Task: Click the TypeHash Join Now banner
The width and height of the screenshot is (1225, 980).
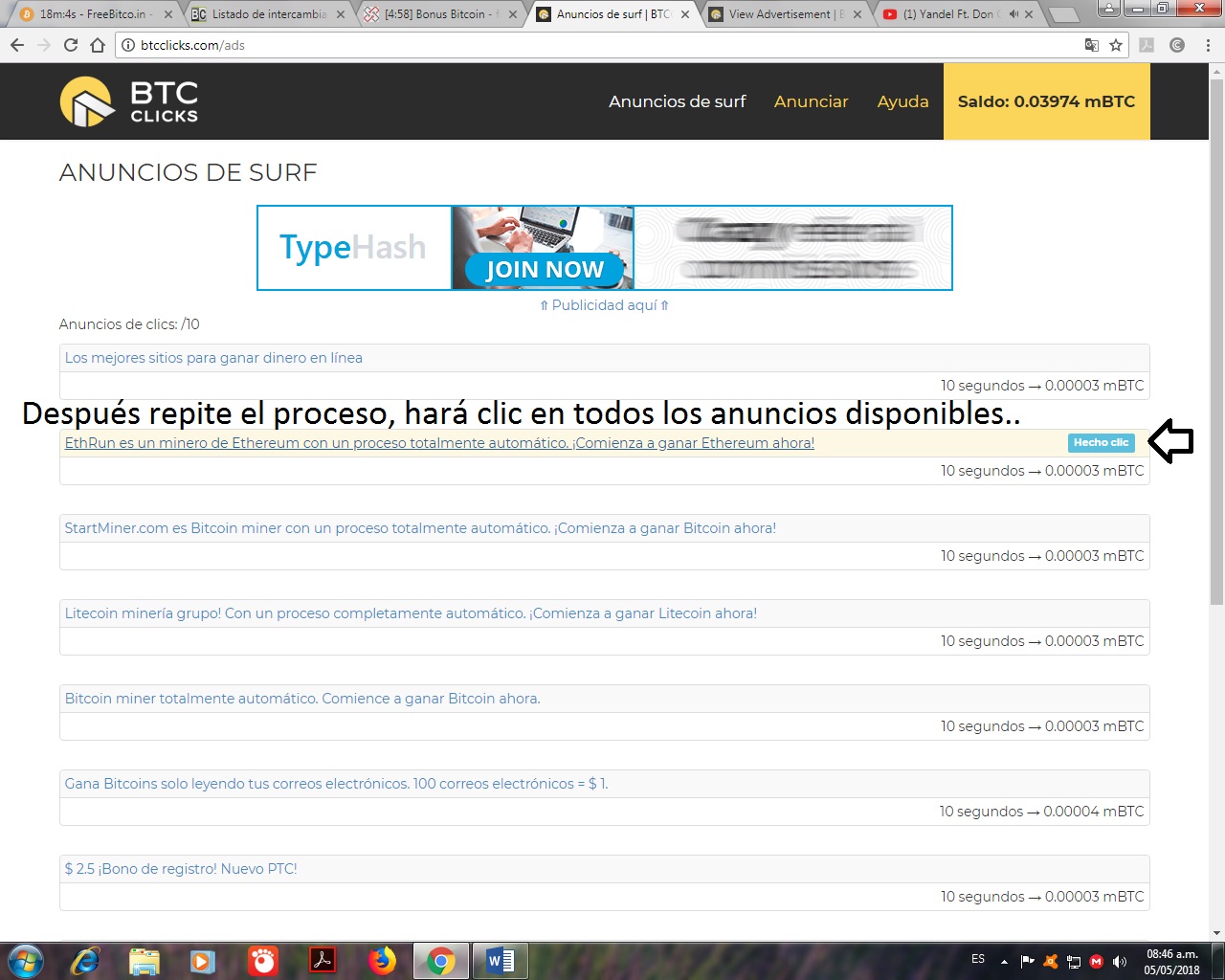Action: [x=605, y=248]
